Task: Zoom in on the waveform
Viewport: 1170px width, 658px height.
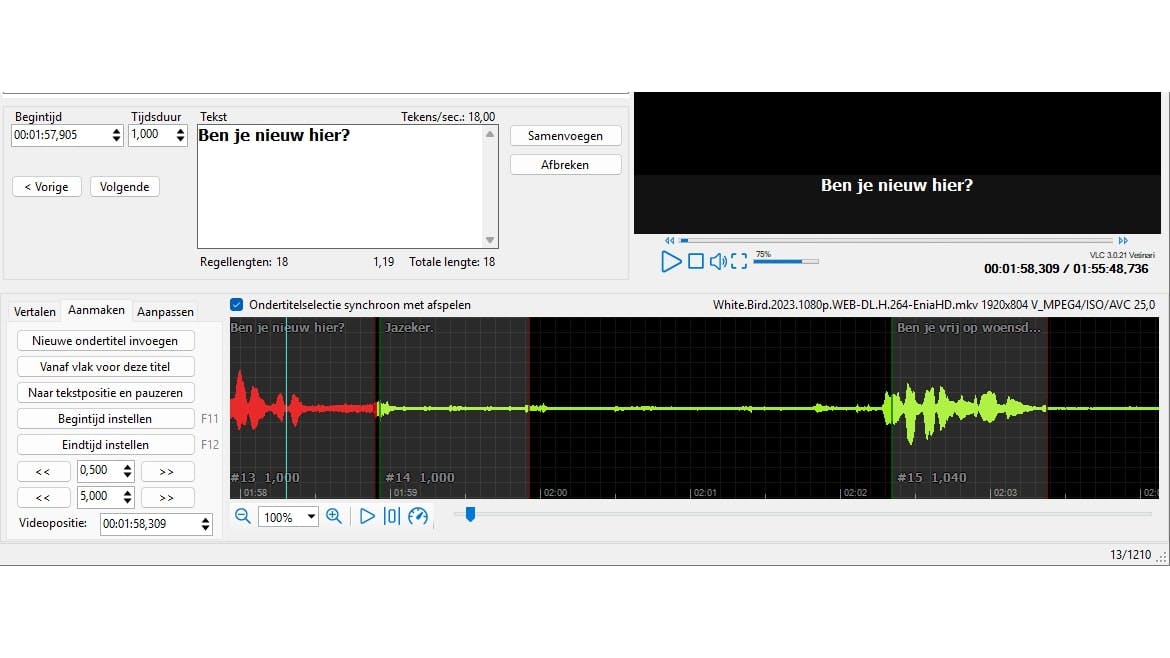Action: pyautogui.click(x=335, y=516)
